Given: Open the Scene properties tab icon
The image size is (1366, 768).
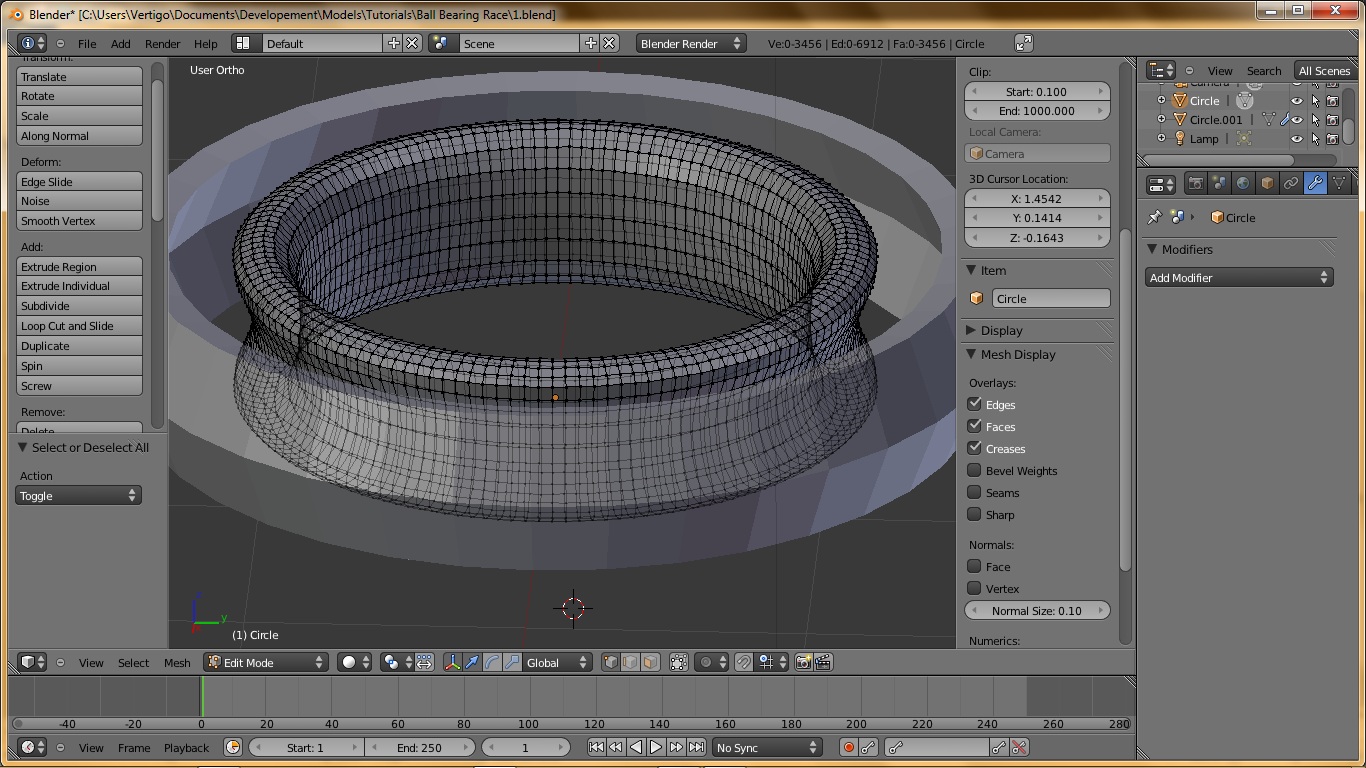Looking at the screenshot, I should click(x=1219, y=184).
